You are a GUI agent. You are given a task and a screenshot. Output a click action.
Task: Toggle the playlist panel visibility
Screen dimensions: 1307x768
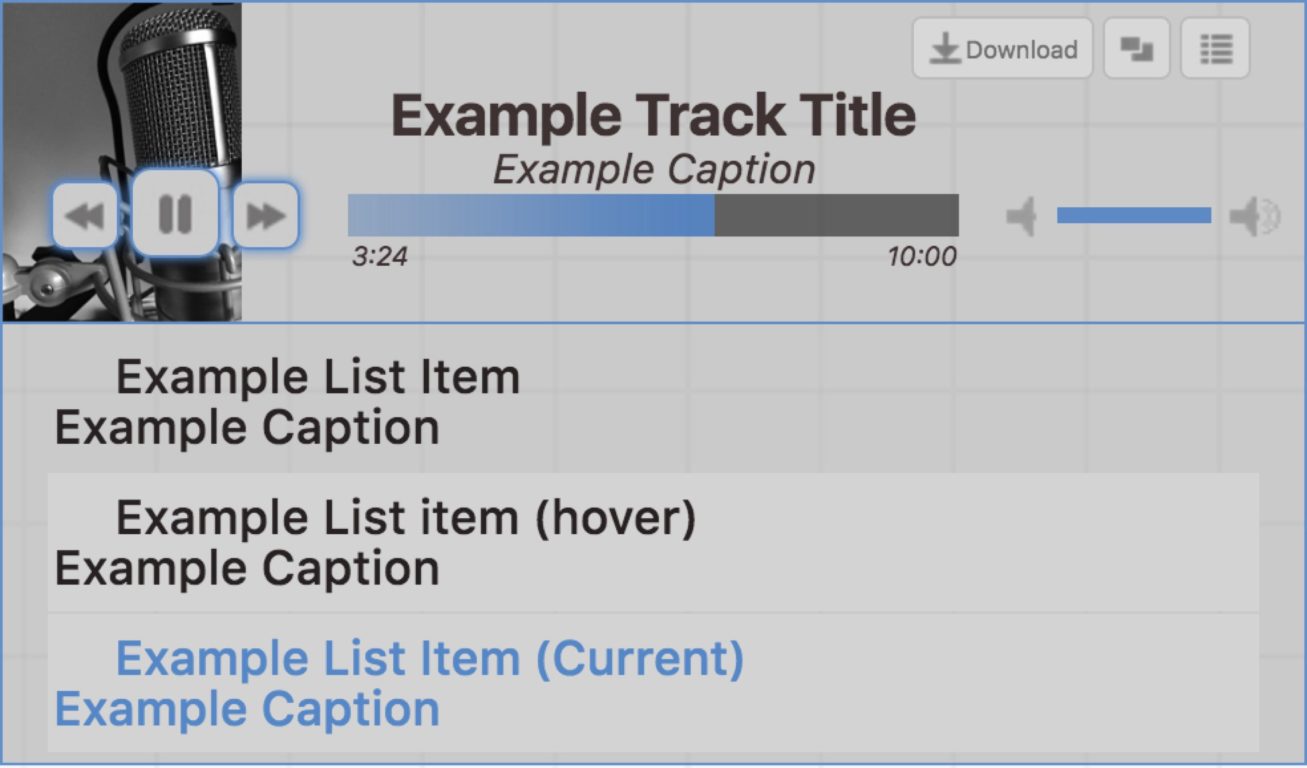point(1216,48)
